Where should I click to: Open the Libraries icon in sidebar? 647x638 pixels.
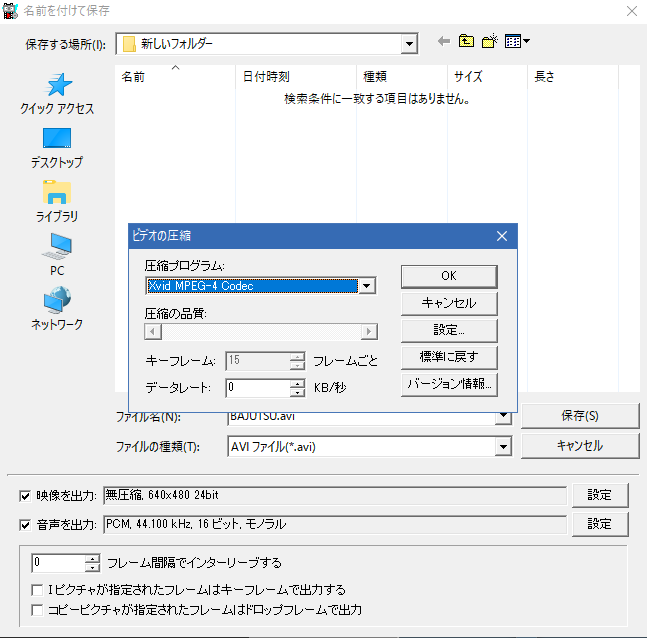click(x=57, y=194)
